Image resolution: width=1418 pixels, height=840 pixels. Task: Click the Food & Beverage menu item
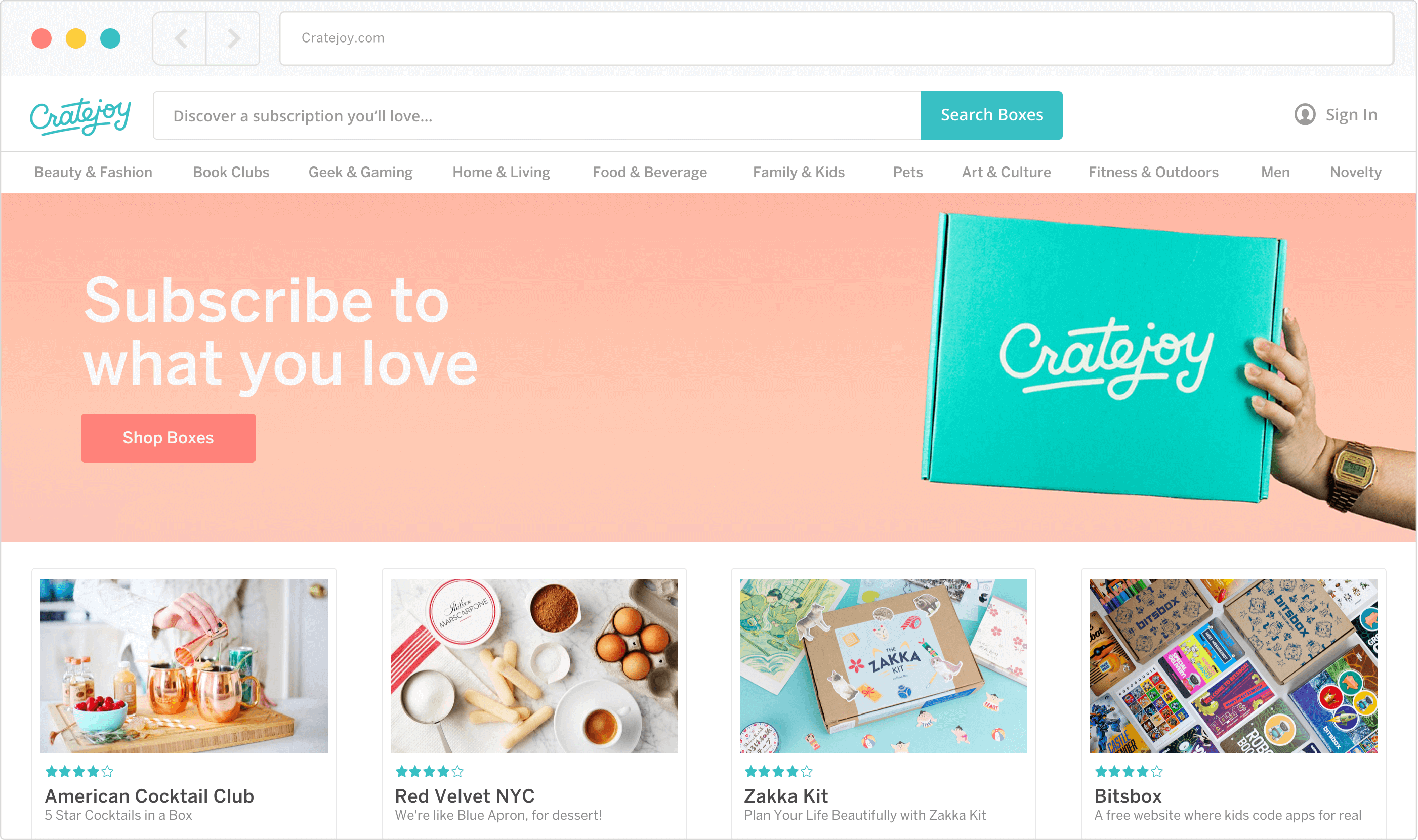649,171
